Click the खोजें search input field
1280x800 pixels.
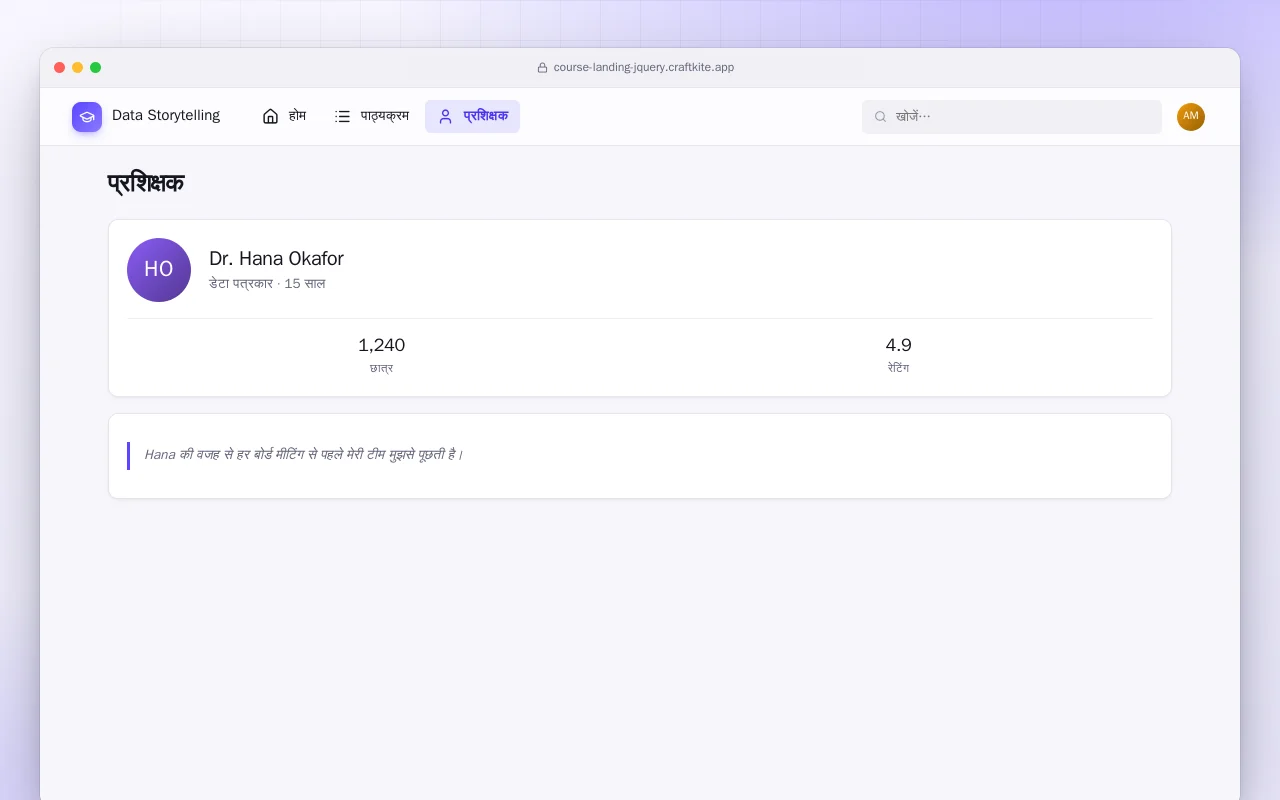tap(1012, 117)
